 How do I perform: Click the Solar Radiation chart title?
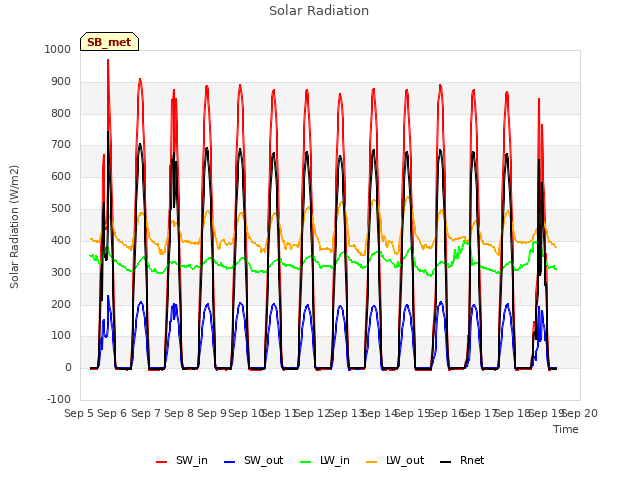[x=319, y=11]
